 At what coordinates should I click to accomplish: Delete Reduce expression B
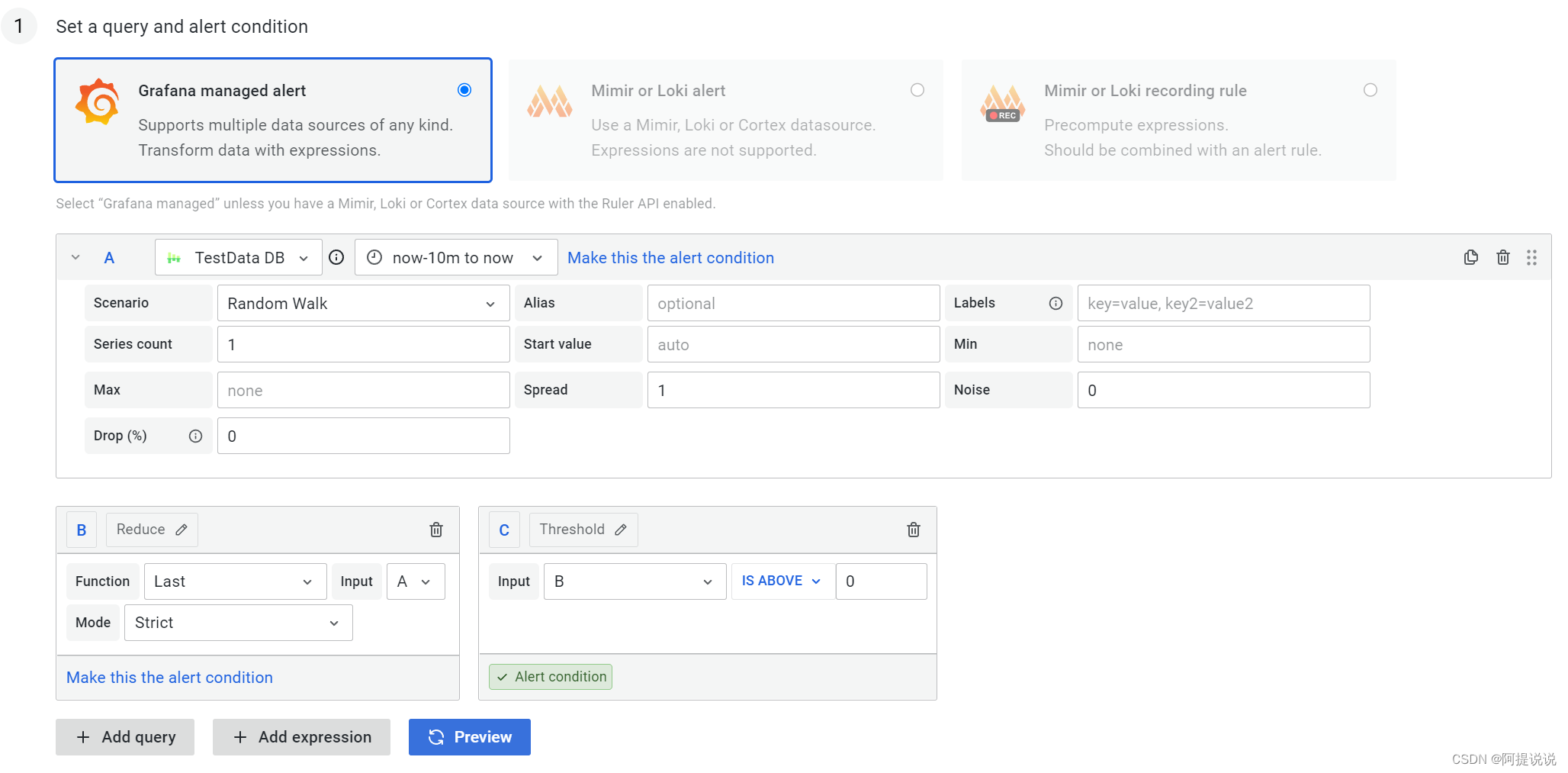436,530
